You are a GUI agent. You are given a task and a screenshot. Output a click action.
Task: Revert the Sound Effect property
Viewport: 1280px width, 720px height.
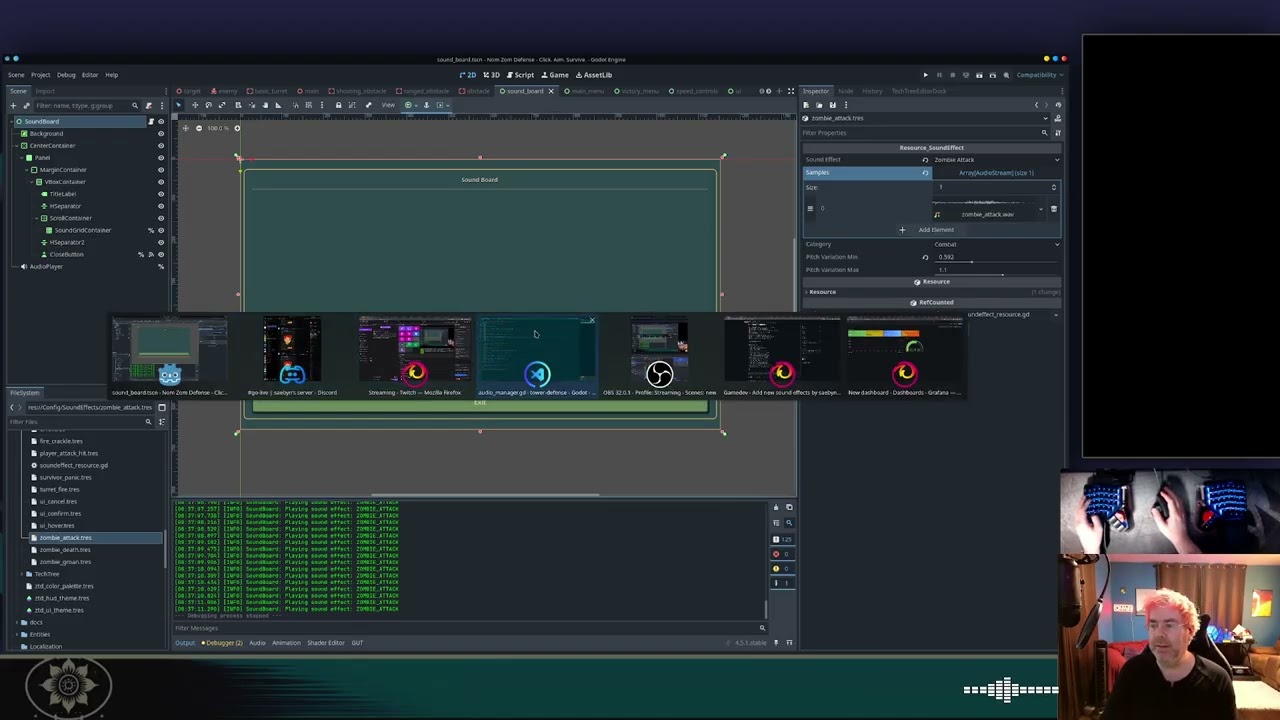pos(925,160)
